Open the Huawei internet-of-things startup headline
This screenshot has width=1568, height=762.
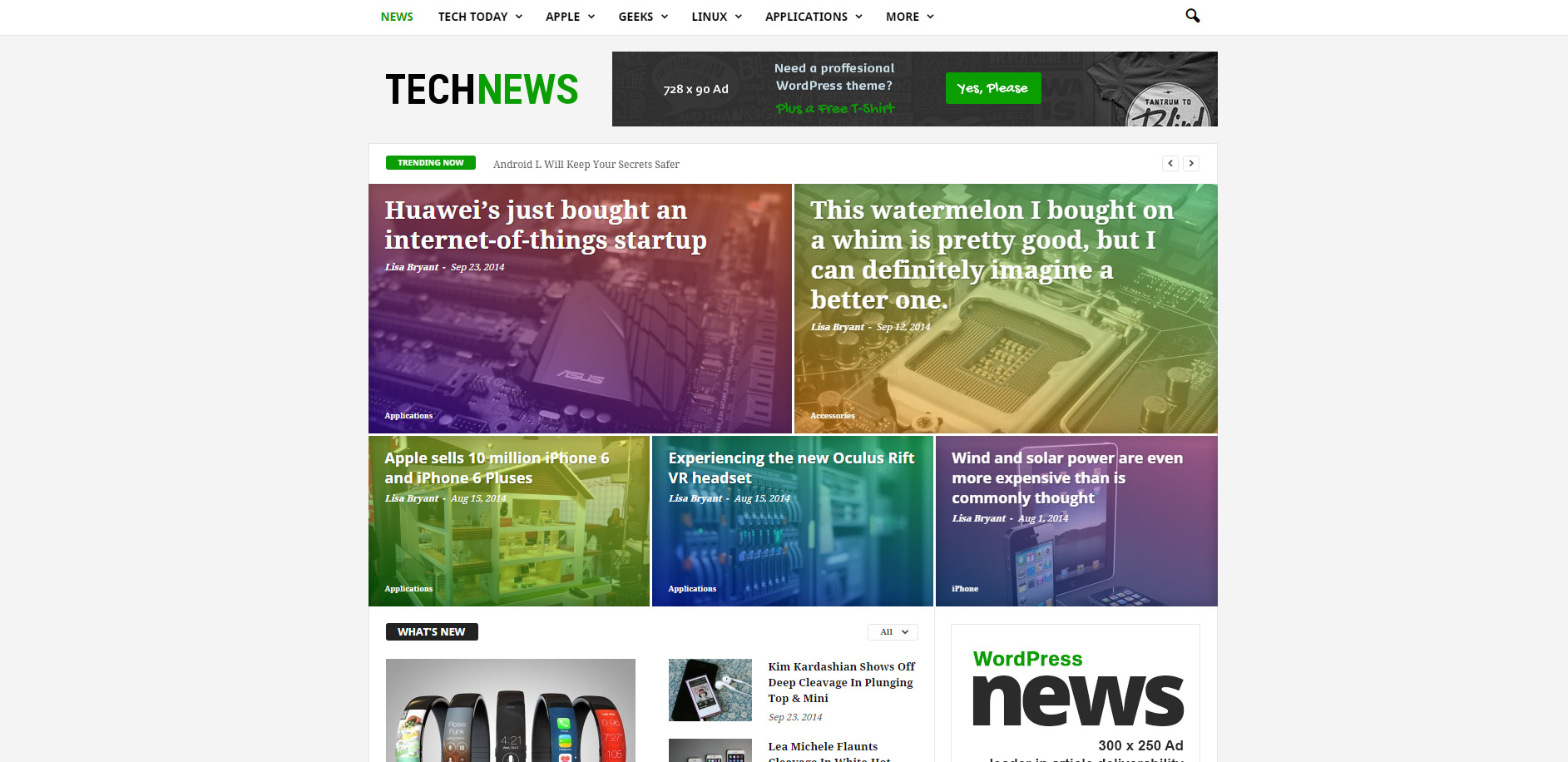point(546,225)
